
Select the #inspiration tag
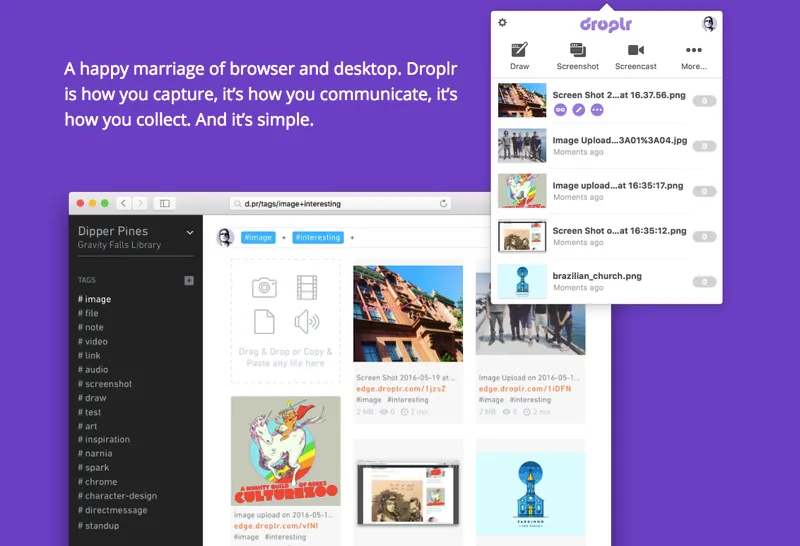(x=104, y=439)
